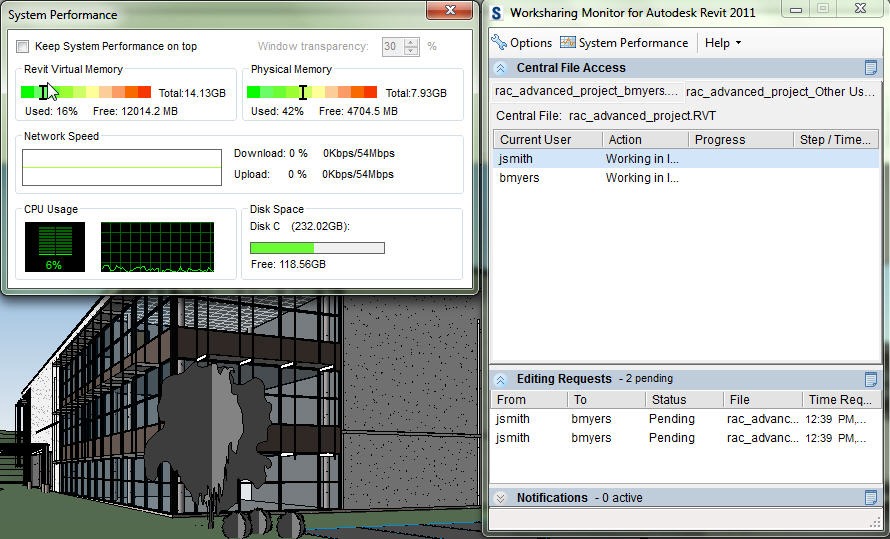The height and width of the screenshot is (539, 890).
Task: Click Step / Time column header
Action: point(836,140)
